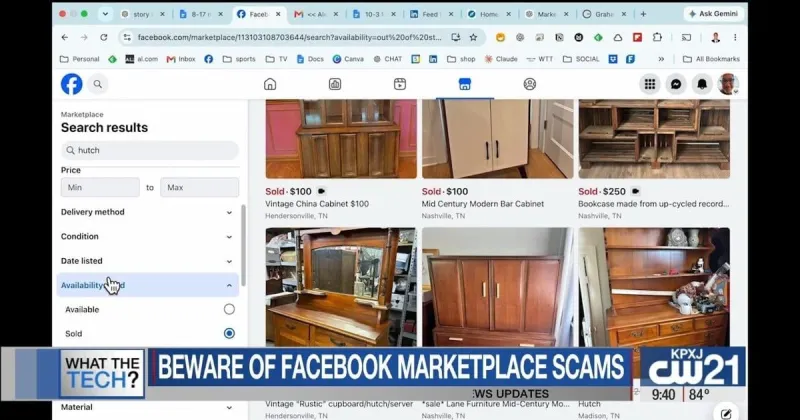This screenshot has width=800, height=420.
Task: Switch to the story browser tab
Action: click(143, 14)
